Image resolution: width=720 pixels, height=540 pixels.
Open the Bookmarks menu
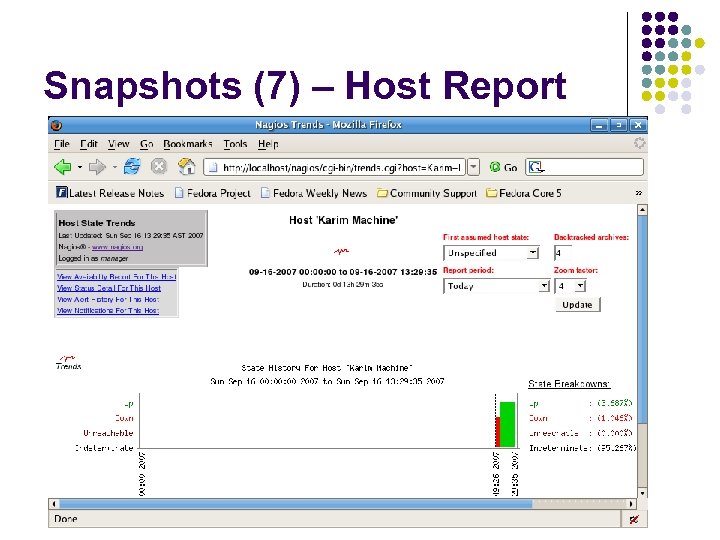(188, 144)
